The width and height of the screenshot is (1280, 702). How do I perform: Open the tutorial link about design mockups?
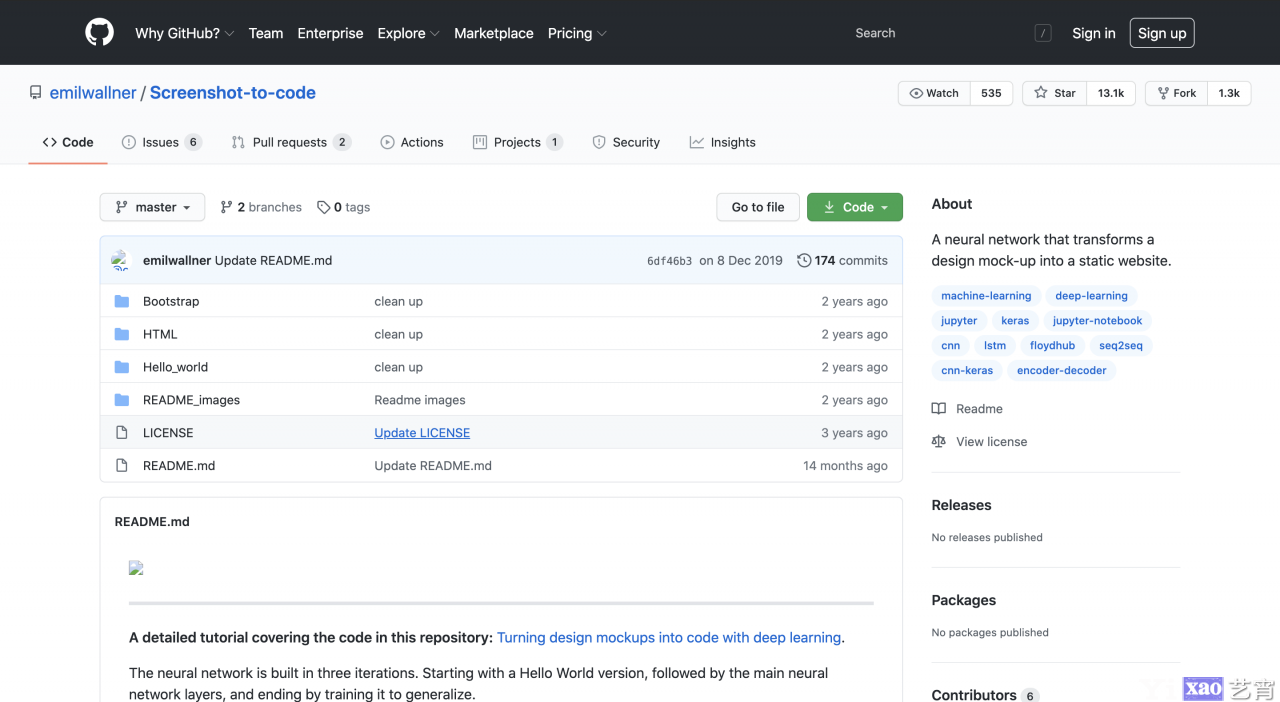pyautogui.click(x=669, y=637)
